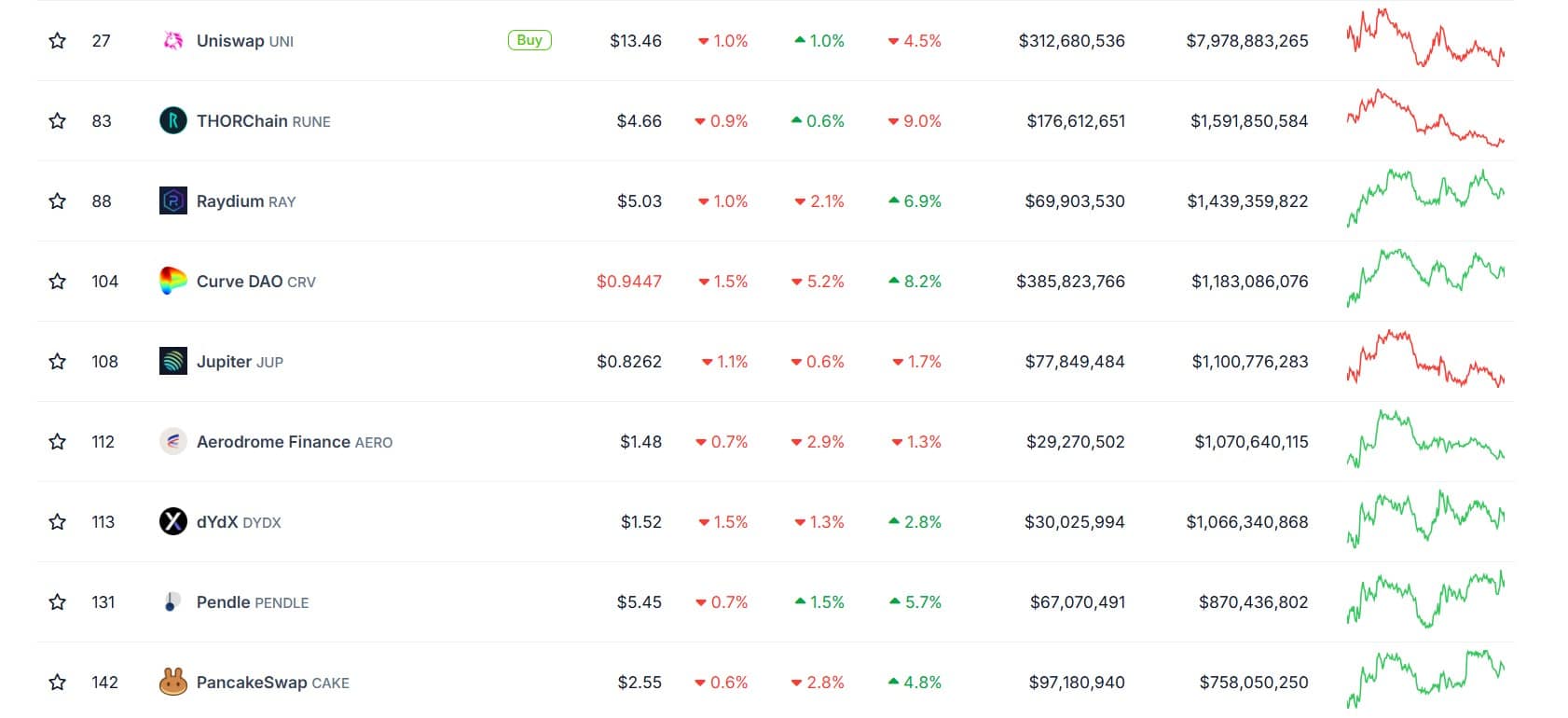
Task: Select PancakeSwap market cap $758,050,250
Action: point(1254,683)
